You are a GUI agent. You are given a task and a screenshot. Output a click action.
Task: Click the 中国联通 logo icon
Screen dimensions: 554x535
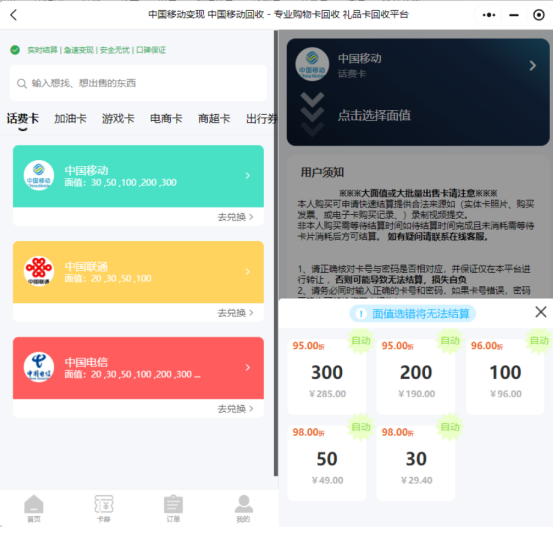(39, 271)
